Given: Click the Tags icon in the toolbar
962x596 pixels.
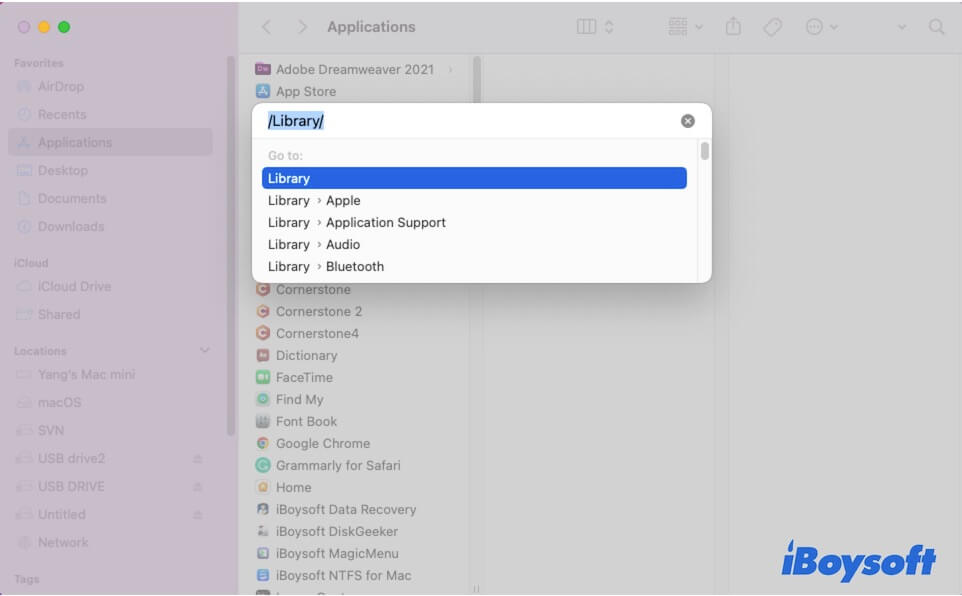Looking at the screenshot, I should tap(772, 27).
